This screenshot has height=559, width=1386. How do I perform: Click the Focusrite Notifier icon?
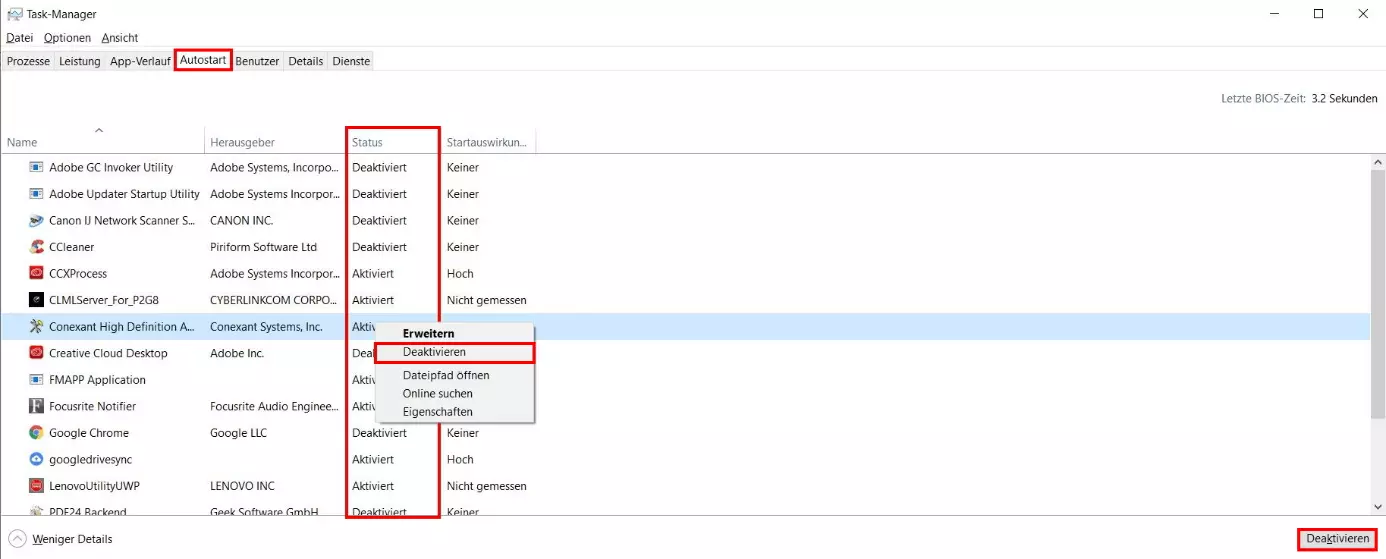[36, 406]
